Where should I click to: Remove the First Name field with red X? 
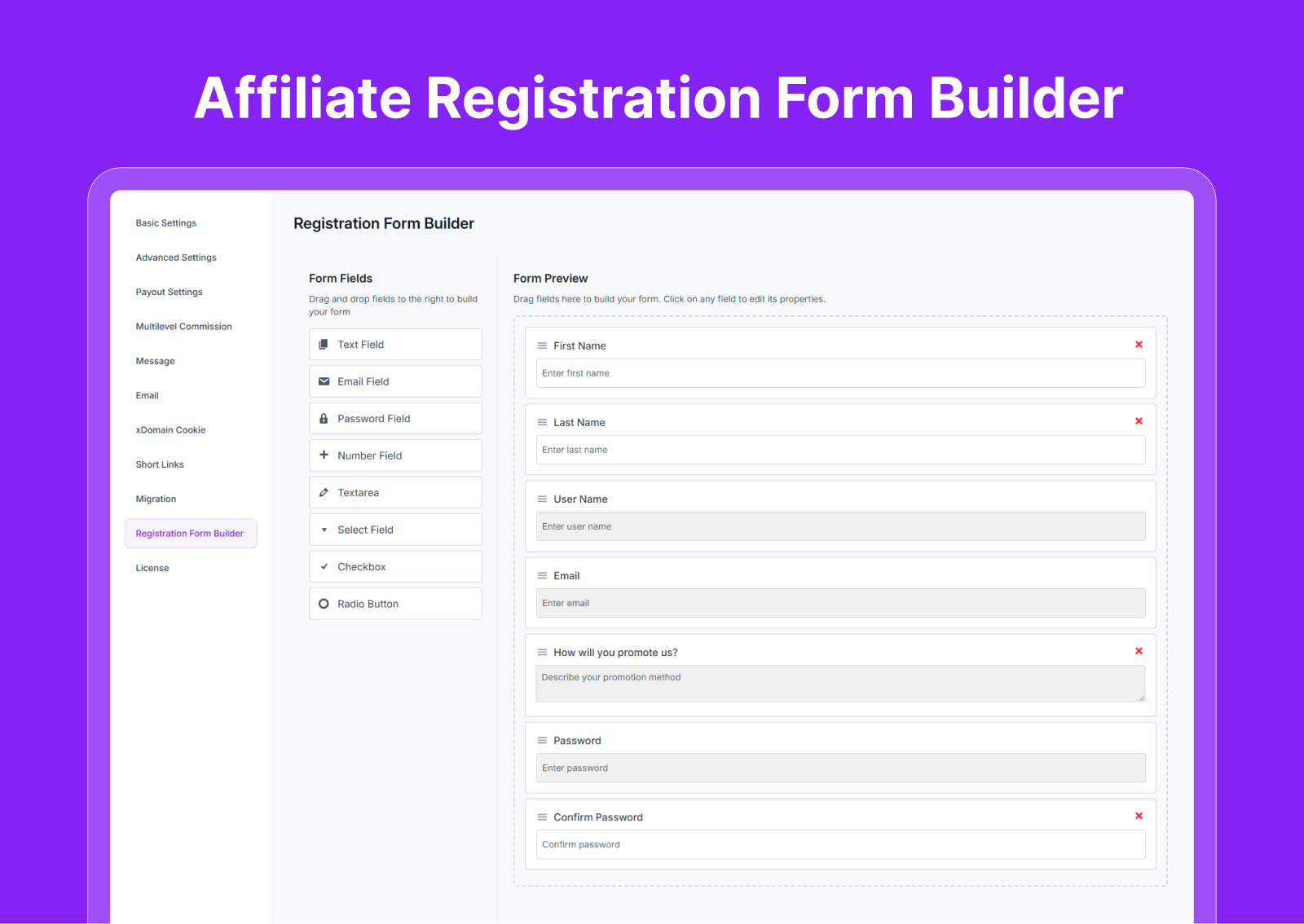pos(1139,345)
